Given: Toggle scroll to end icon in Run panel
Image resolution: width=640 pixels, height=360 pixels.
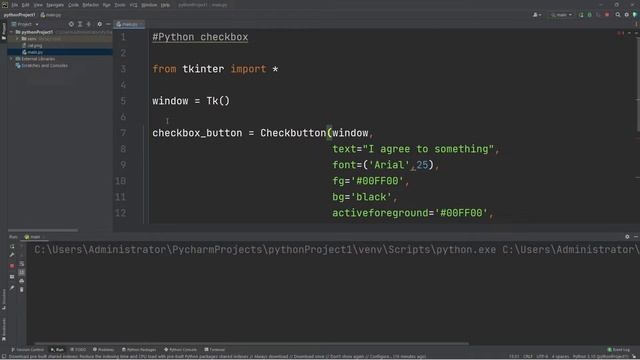Looking at the screenshot, I should pyautogui.click(x=22, y=272).
